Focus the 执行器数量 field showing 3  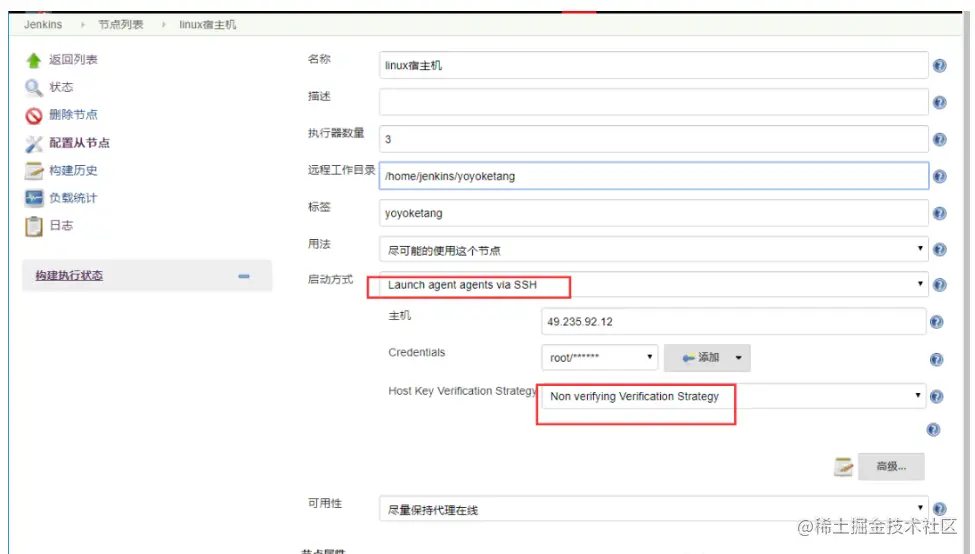[x=654, y=139]
